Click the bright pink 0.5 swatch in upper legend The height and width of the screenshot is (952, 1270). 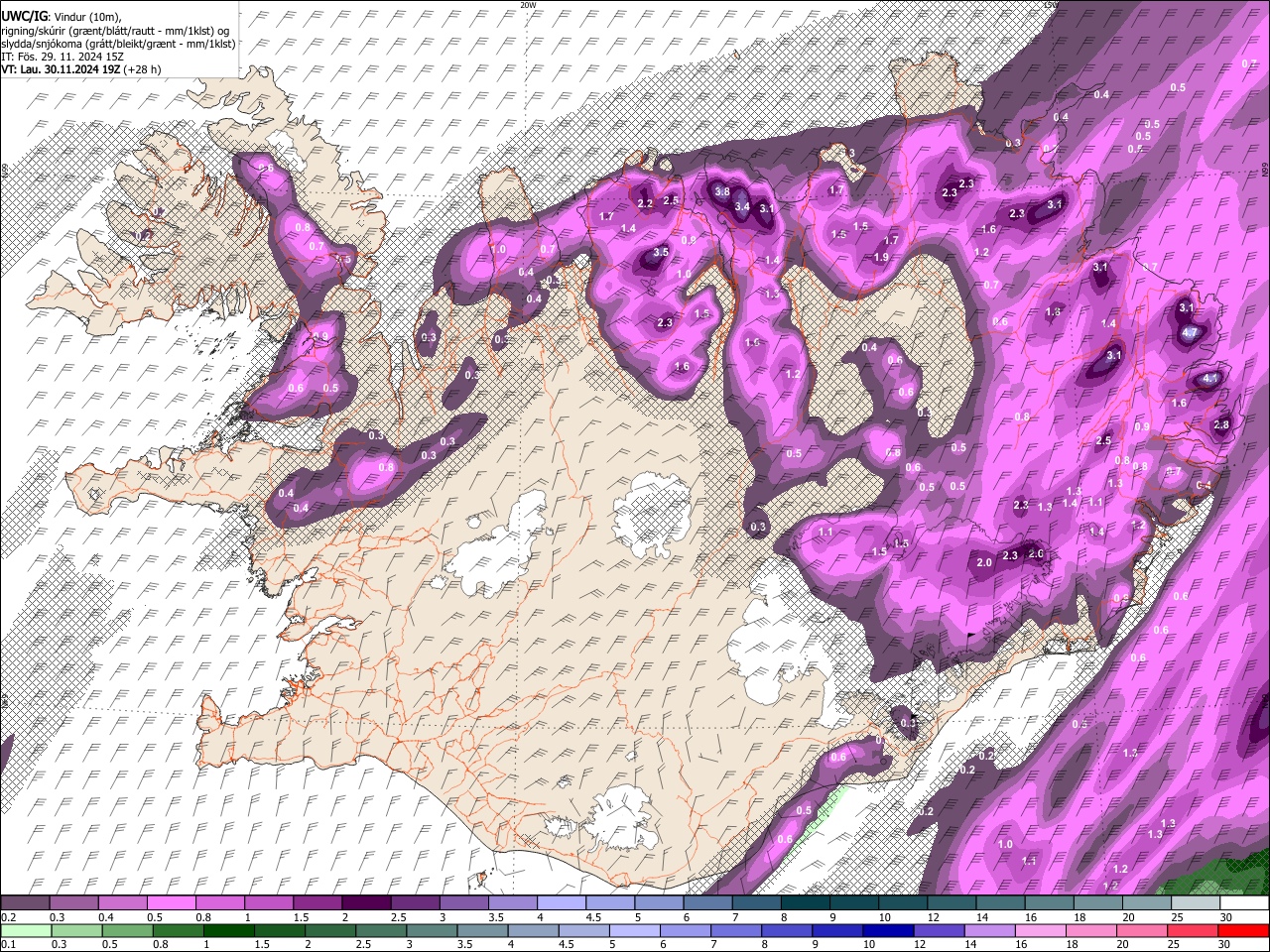[171, 903]
